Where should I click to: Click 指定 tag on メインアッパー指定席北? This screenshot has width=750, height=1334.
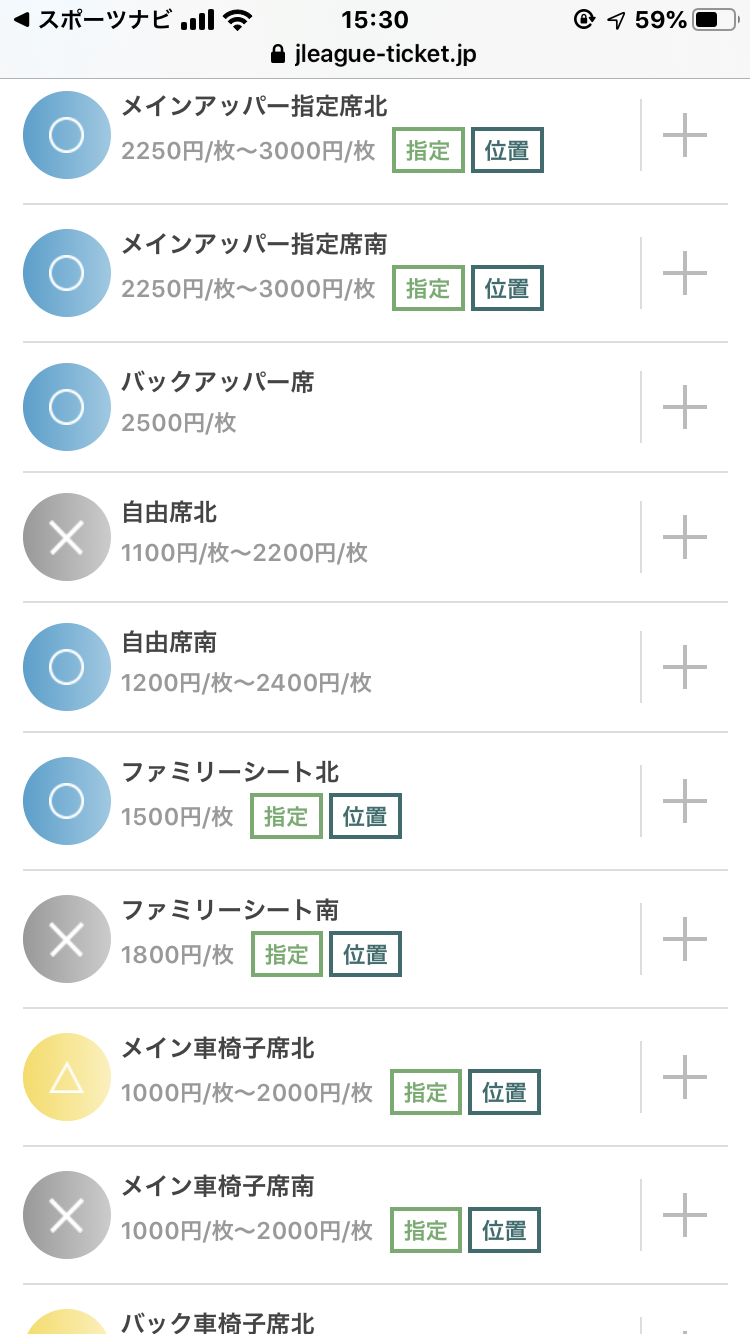[428, 151]
